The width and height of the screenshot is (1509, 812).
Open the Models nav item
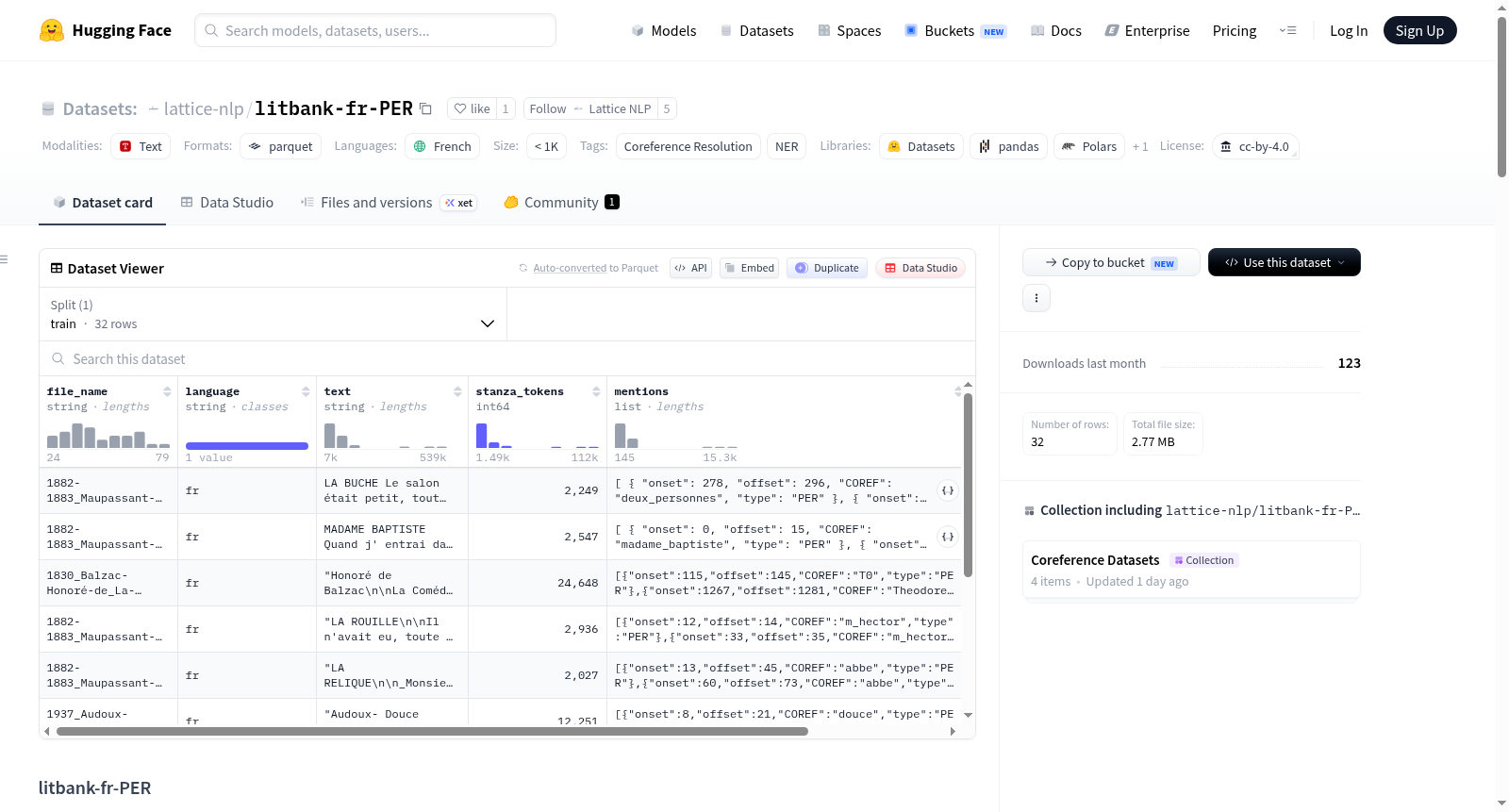(x=664, y=30)
